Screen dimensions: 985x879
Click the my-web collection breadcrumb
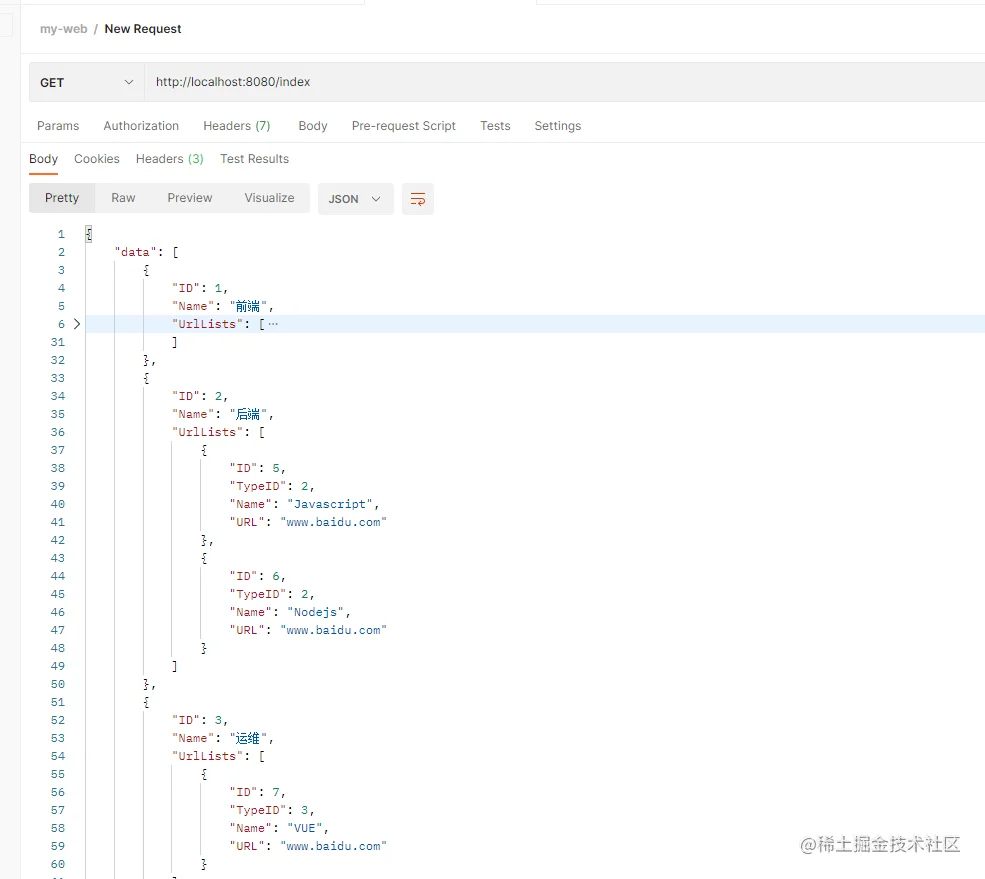point(63,29)
